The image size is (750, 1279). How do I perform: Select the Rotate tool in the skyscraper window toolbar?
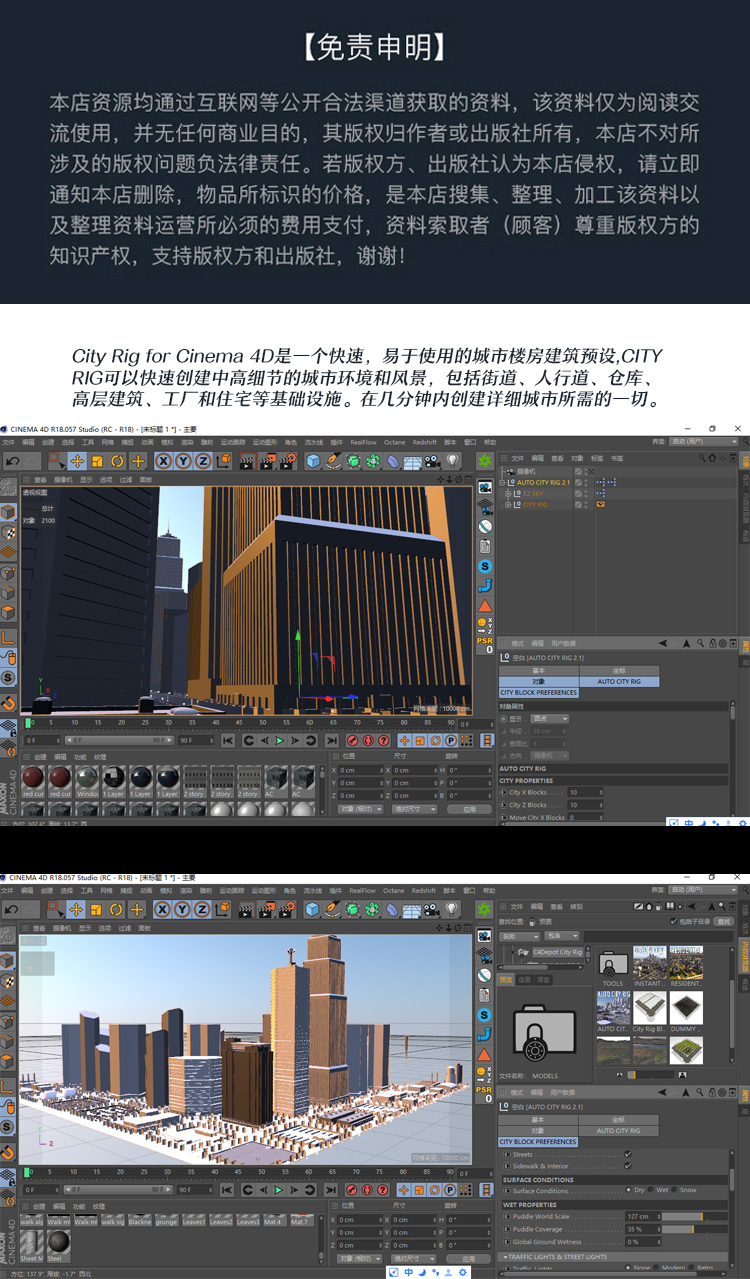[118, 461]
